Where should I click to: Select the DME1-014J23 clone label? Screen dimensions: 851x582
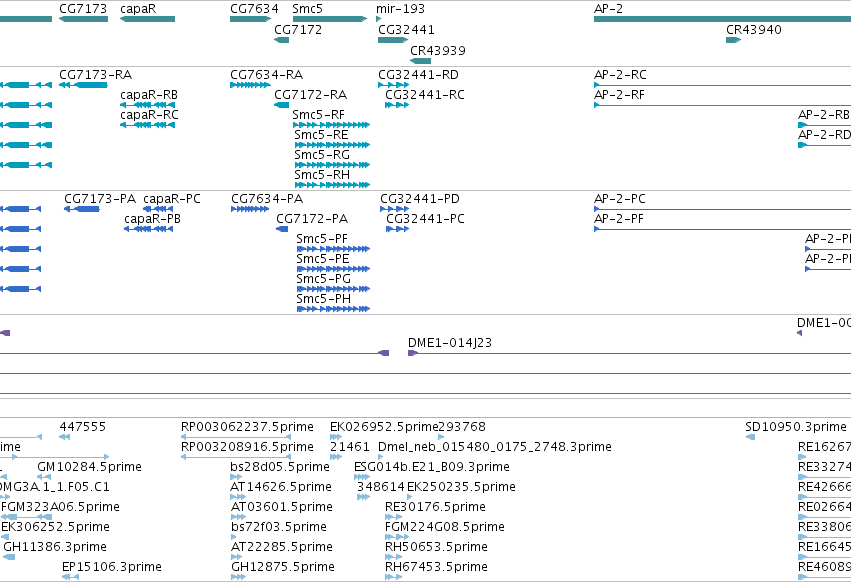tap(450, 343)
